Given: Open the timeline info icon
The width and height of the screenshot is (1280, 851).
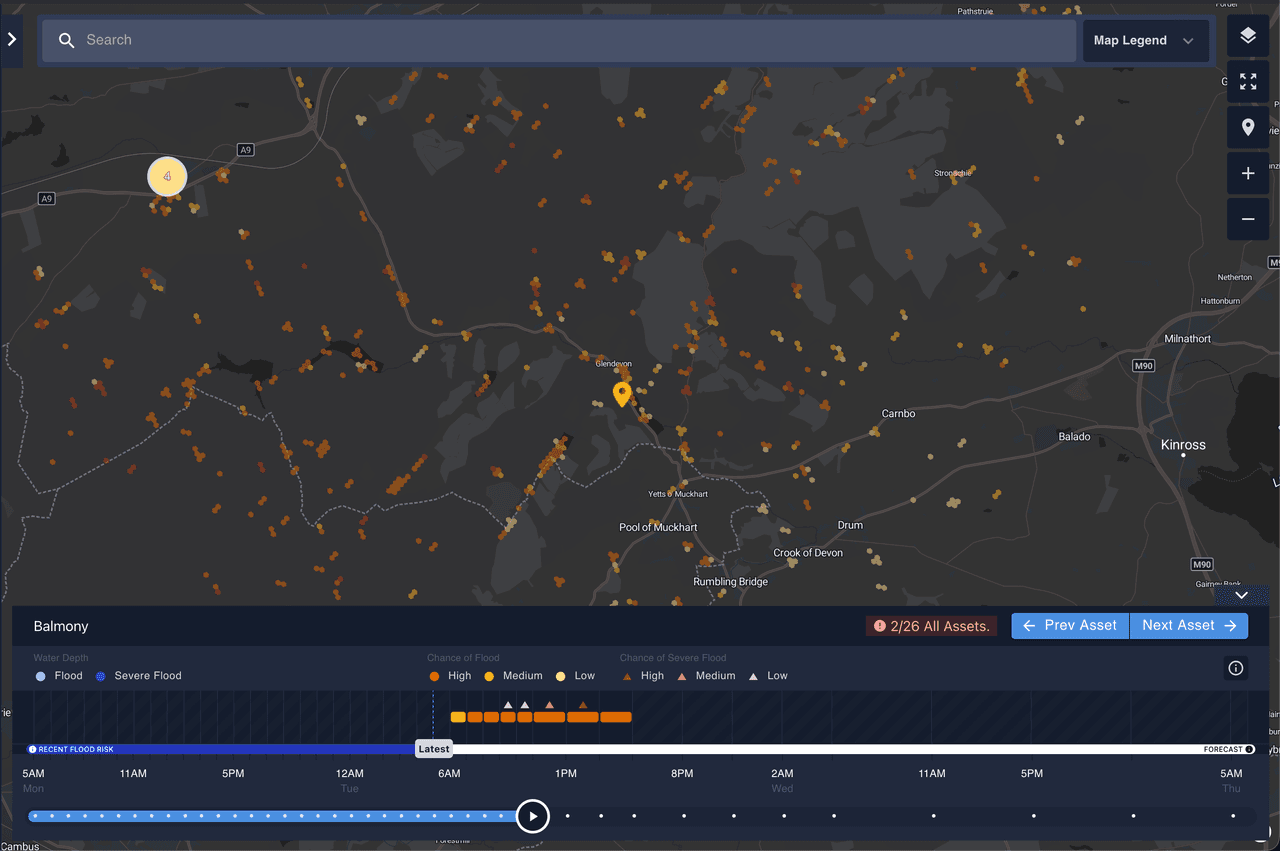Looking at the screenshot, I should [x=1236, y=668].
